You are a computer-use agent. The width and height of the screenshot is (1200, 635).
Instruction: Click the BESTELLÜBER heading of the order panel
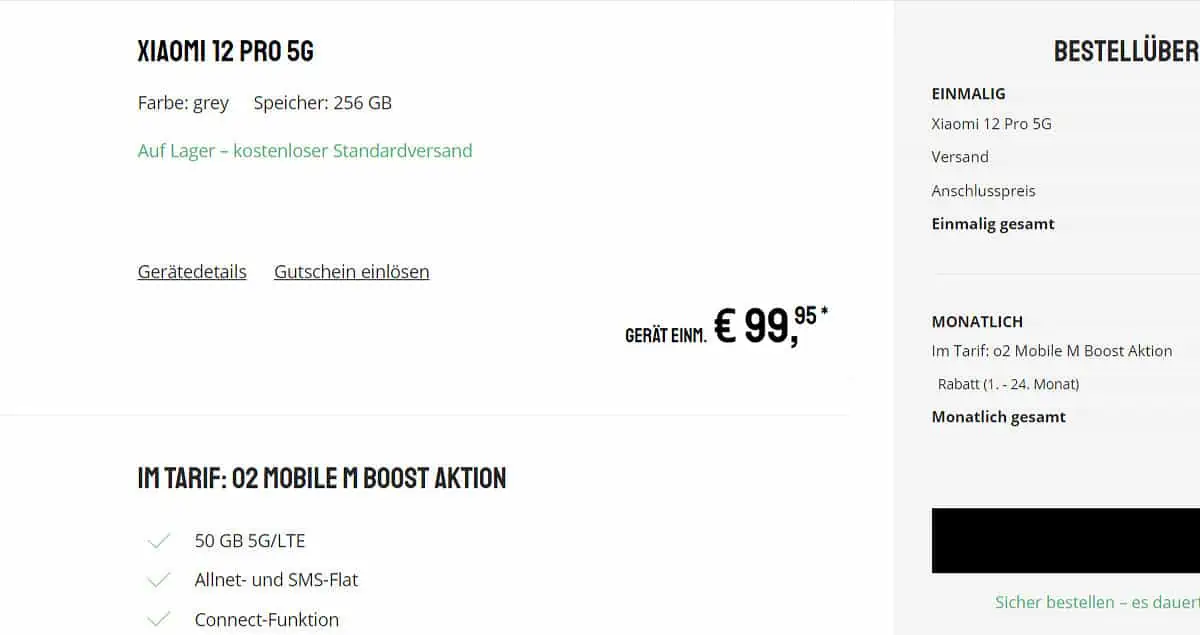1125,50
